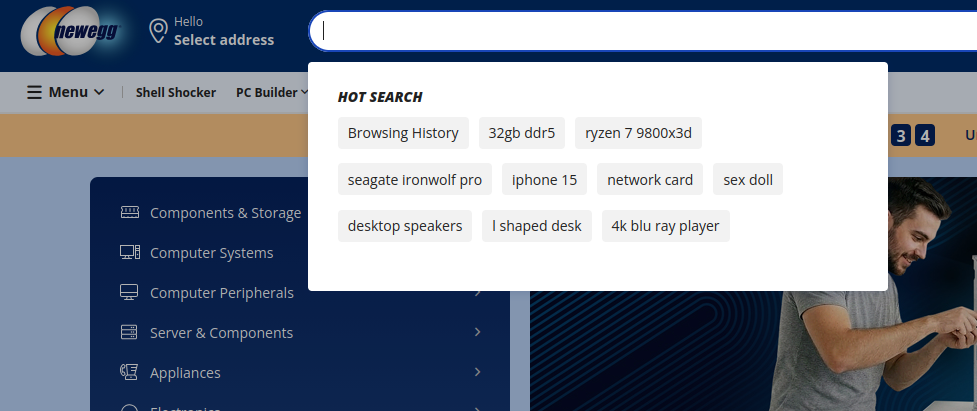Image resolution: width=977 pixels, height=411 pixels.
Task: Expand the PC Builder dropdown arrow
Action: coord(305,92)
